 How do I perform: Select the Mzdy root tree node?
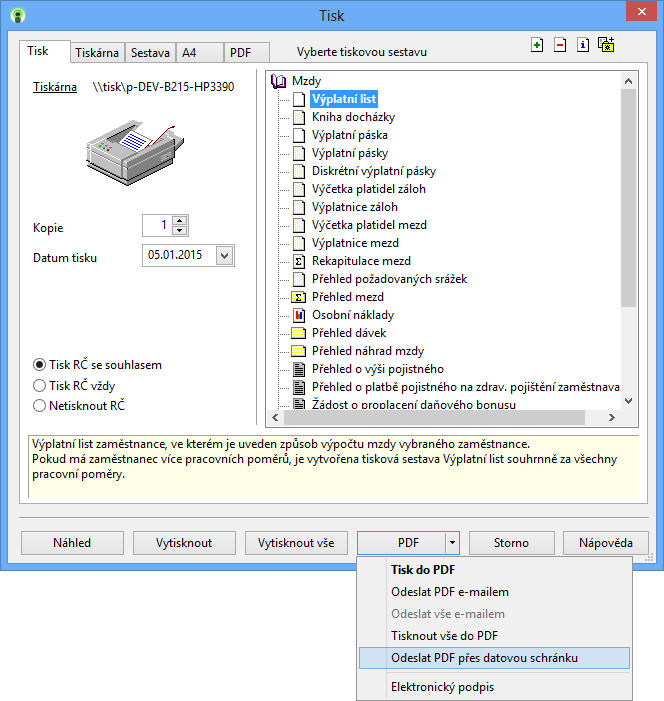click(306, 81)
